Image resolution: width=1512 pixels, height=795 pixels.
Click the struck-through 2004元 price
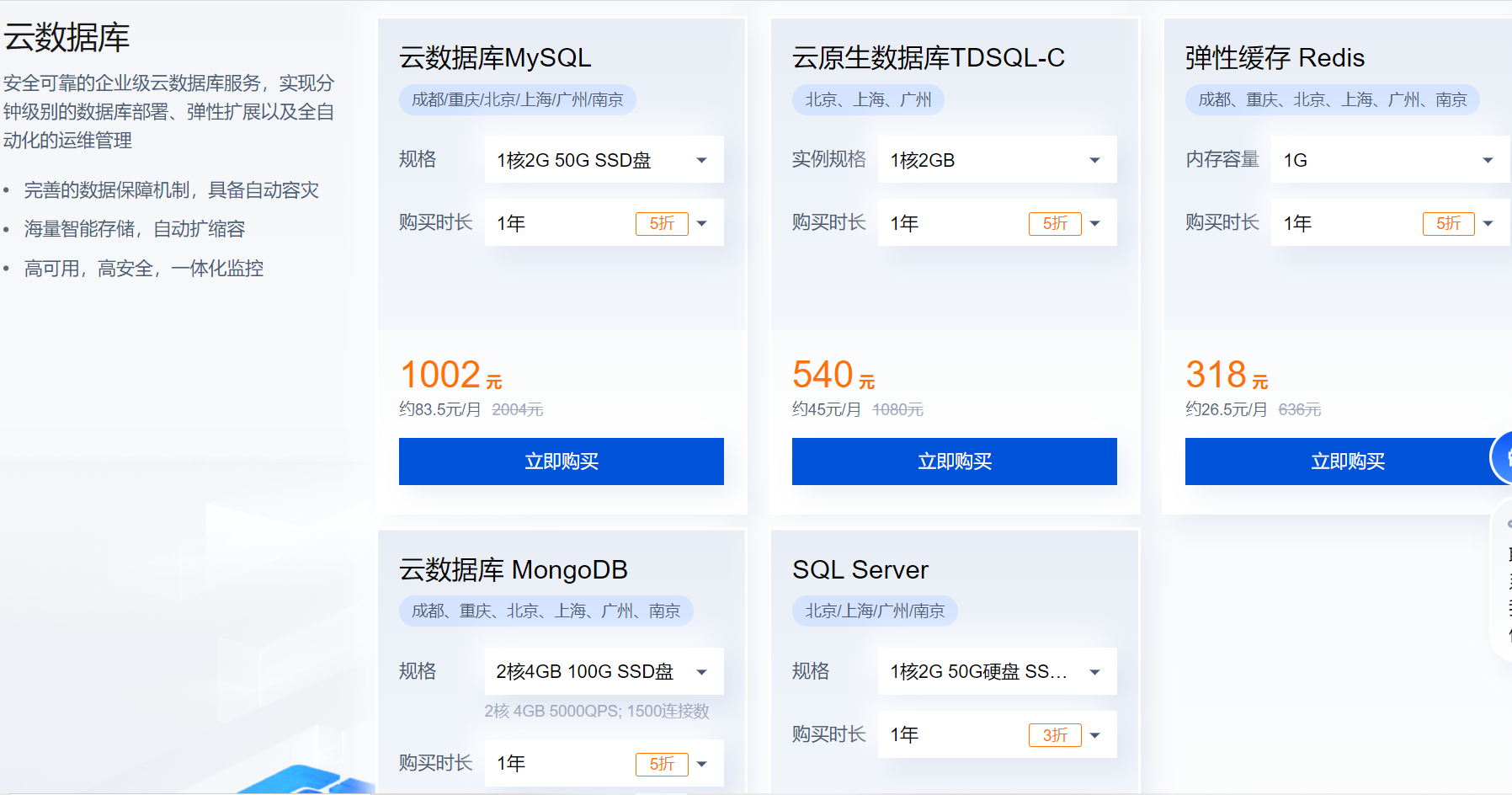pyautogui.click(x=518, y=409)
